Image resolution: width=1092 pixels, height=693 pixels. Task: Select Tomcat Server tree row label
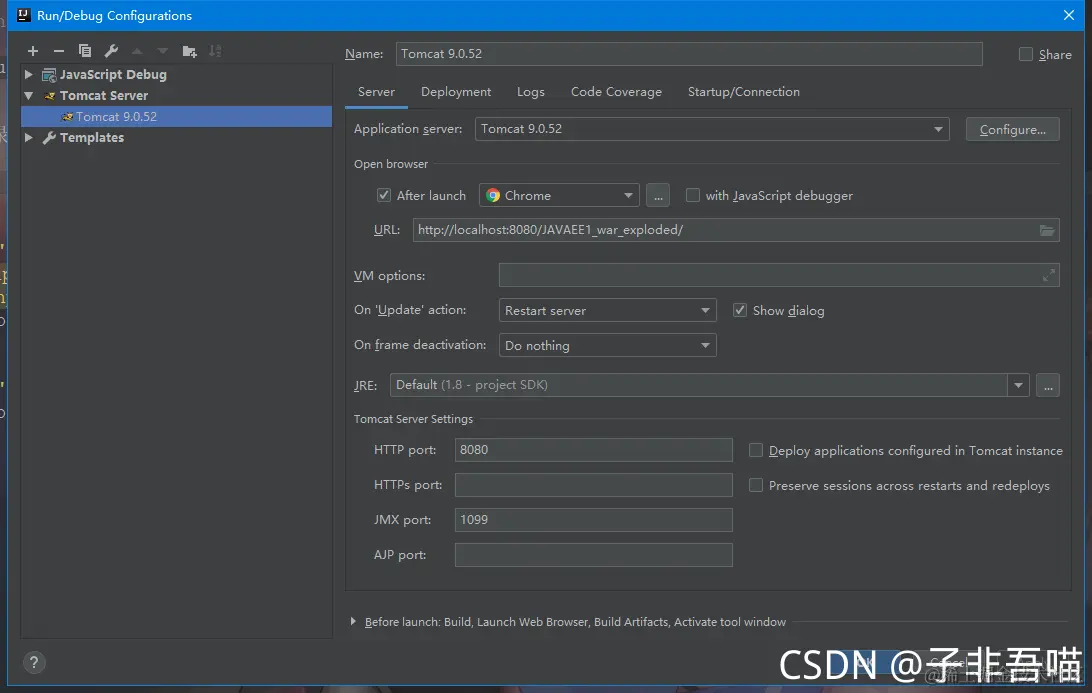[x=104, y=95]
